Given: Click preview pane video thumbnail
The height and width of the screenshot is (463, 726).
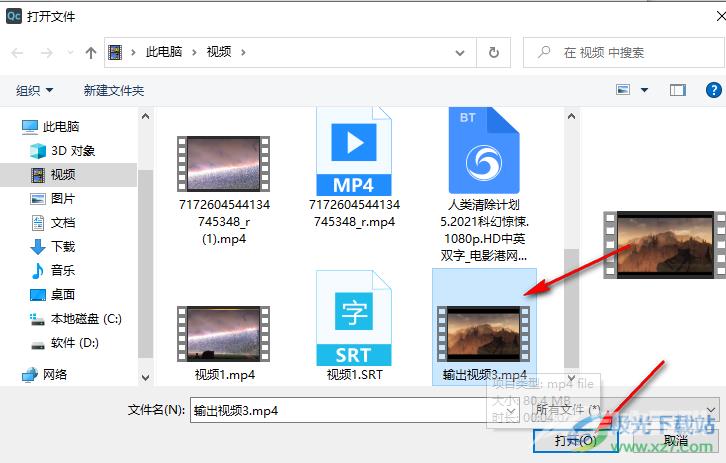Looking at the screenshot, I should click(665, 244).
